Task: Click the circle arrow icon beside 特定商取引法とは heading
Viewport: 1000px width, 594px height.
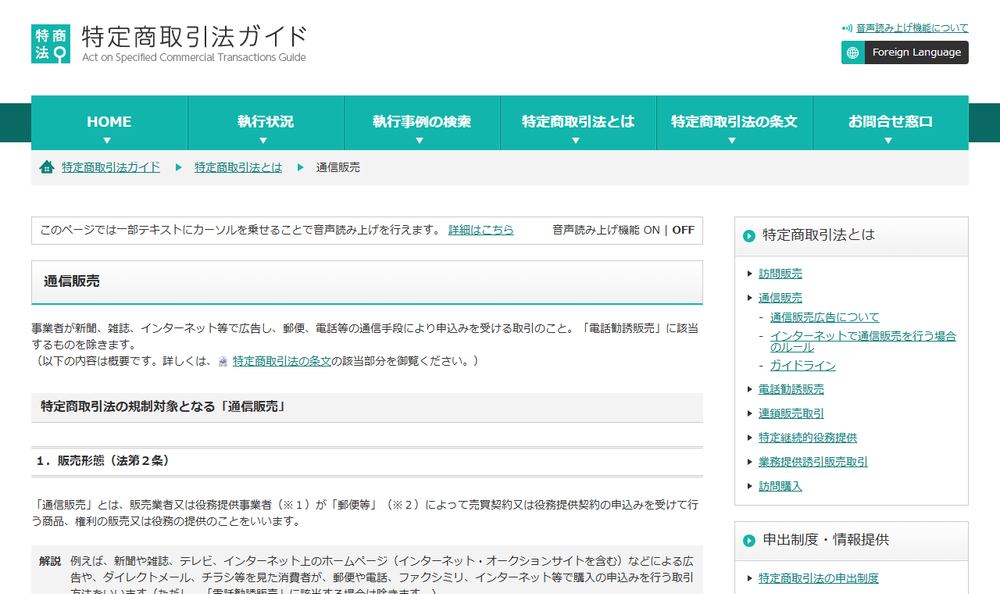Action: click(x=749, y=235)
